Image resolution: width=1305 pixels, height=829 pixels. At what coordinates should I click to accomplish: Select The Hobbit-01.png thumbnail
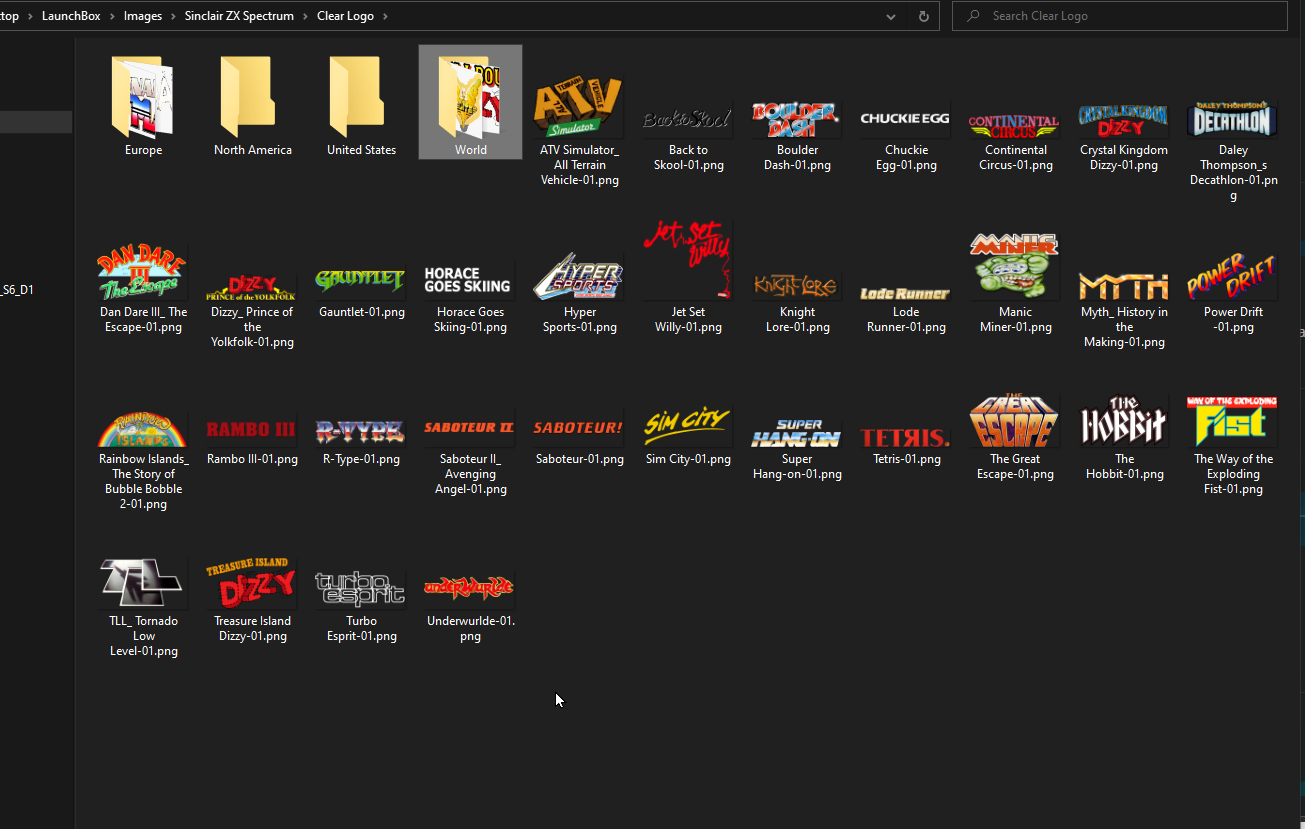pos(1124,440)
